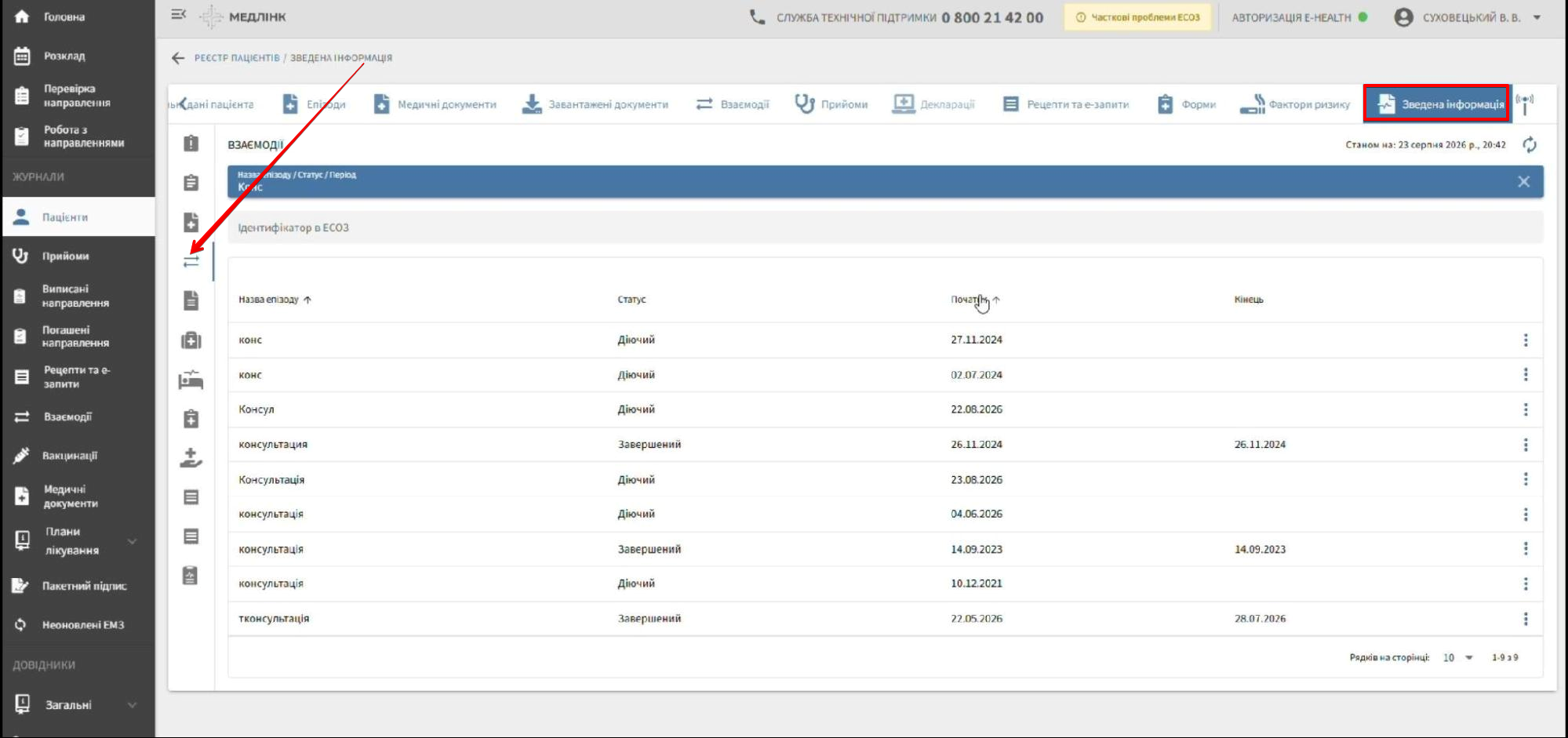
Task: Click the medical kit icon in the vertical strip
Action: [191, 340]
